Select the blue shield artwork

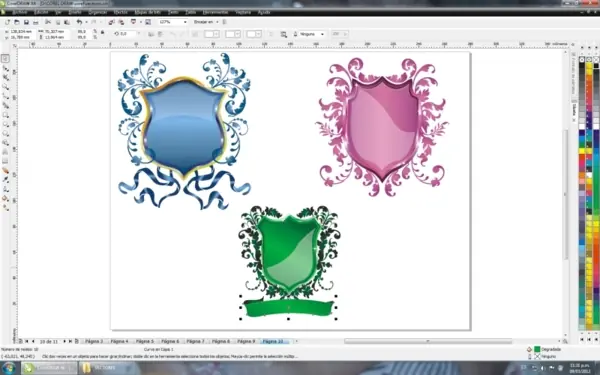tap(184, 128)
